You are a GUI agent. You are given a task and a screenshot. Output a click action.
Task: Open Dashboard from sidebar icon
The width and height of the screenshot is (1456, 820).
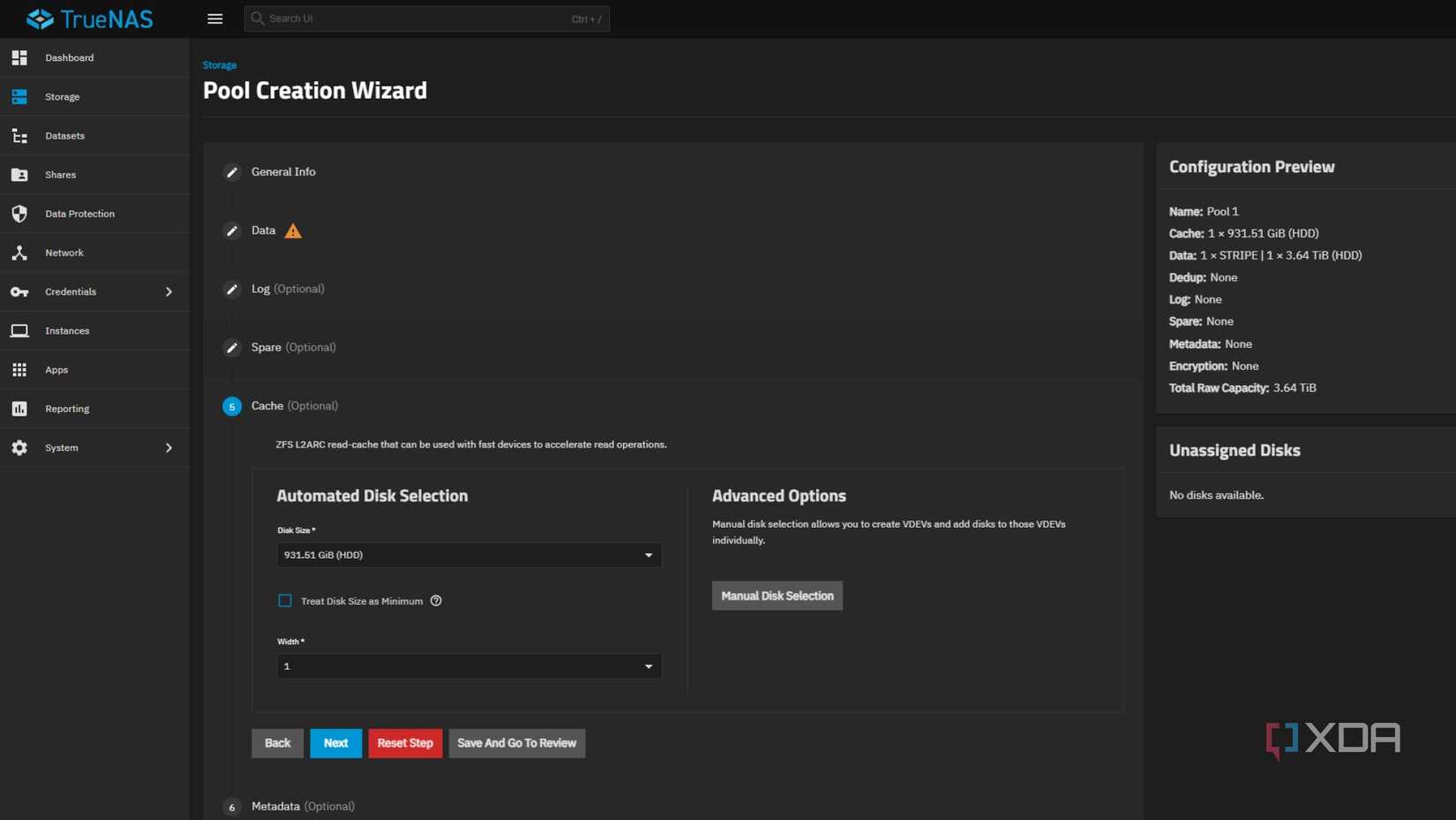click(x=19, y=58)
